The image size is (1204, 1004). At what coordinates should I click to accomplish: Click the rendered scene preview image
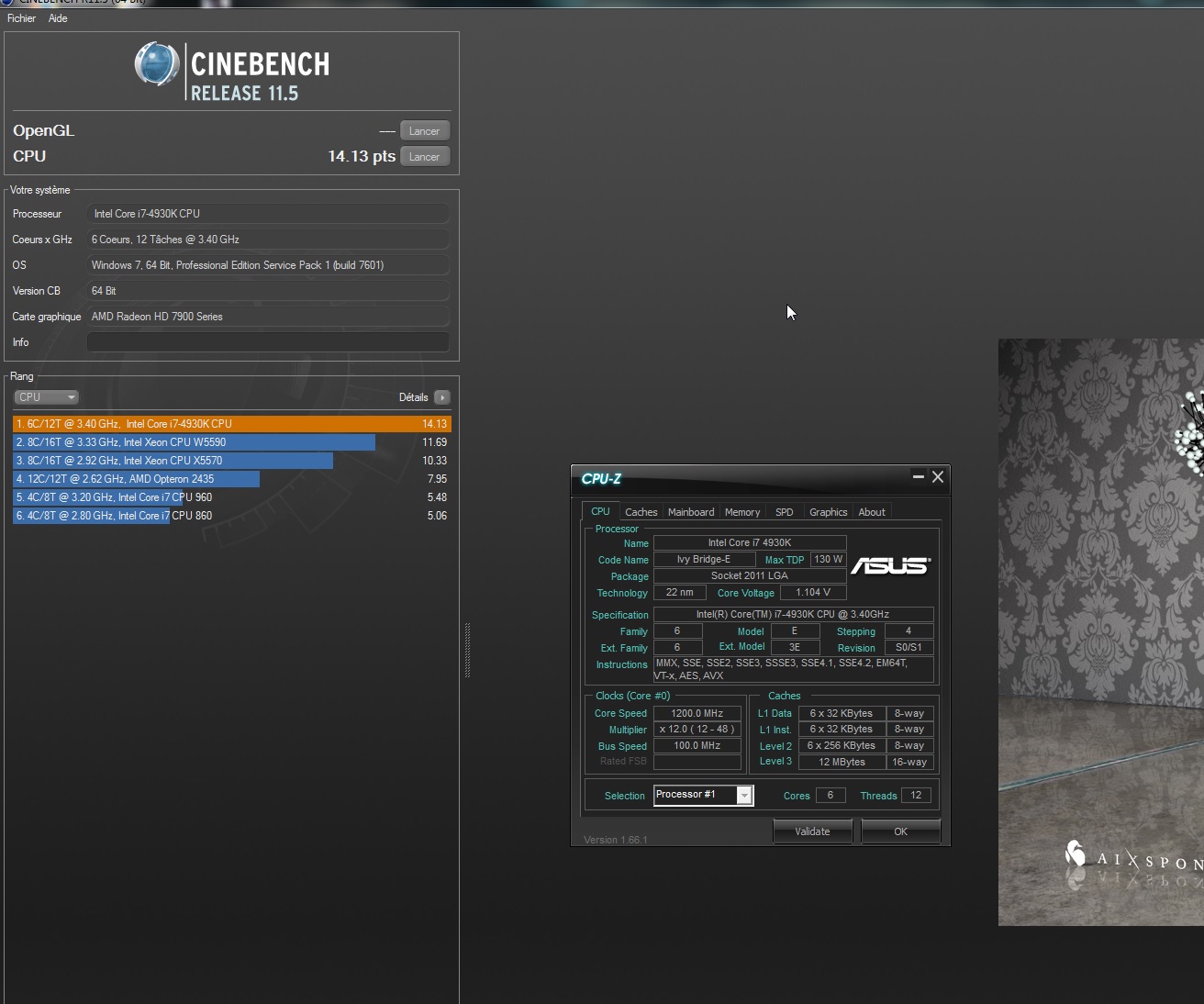point(1101,632)
